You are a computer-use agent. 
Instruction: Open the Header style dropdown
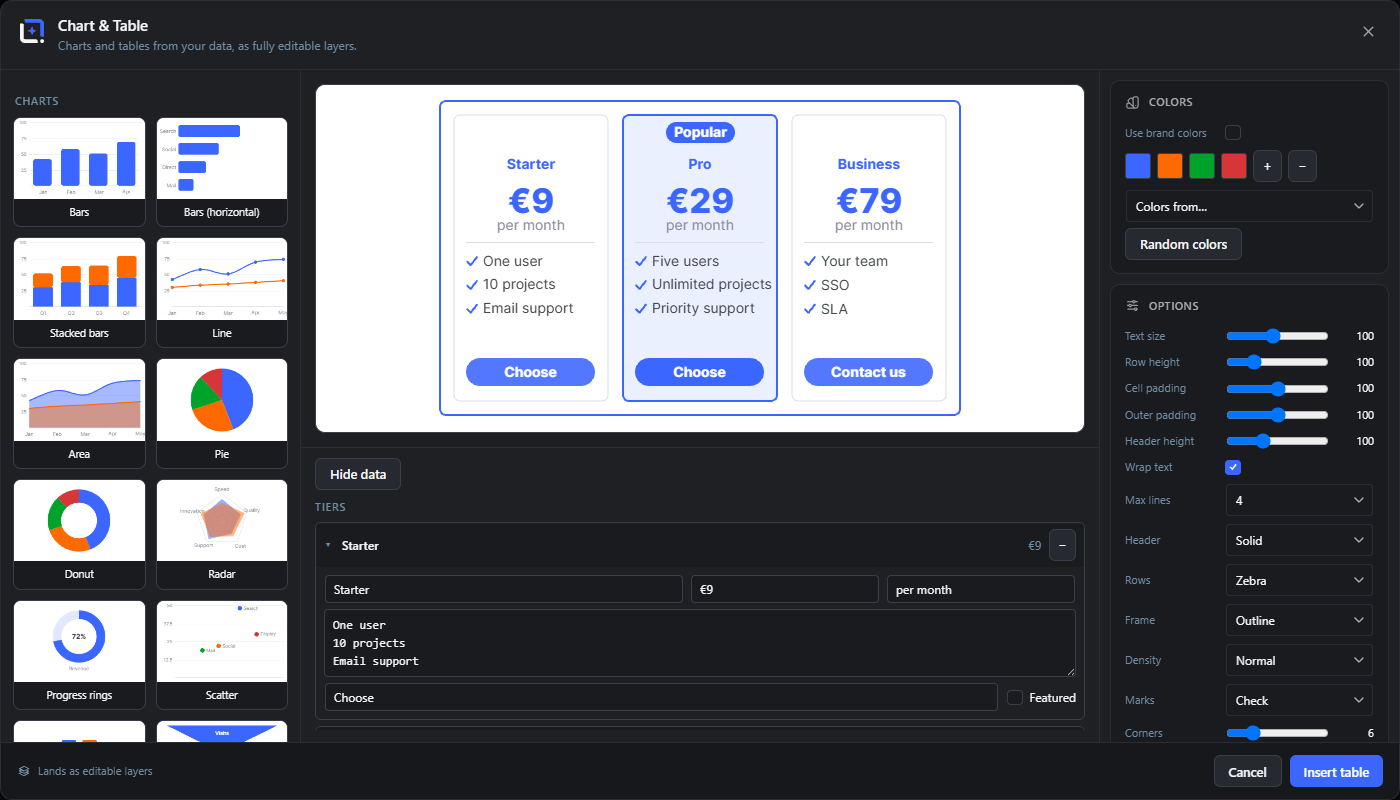pyautogui.click(x=1299, y=540)
